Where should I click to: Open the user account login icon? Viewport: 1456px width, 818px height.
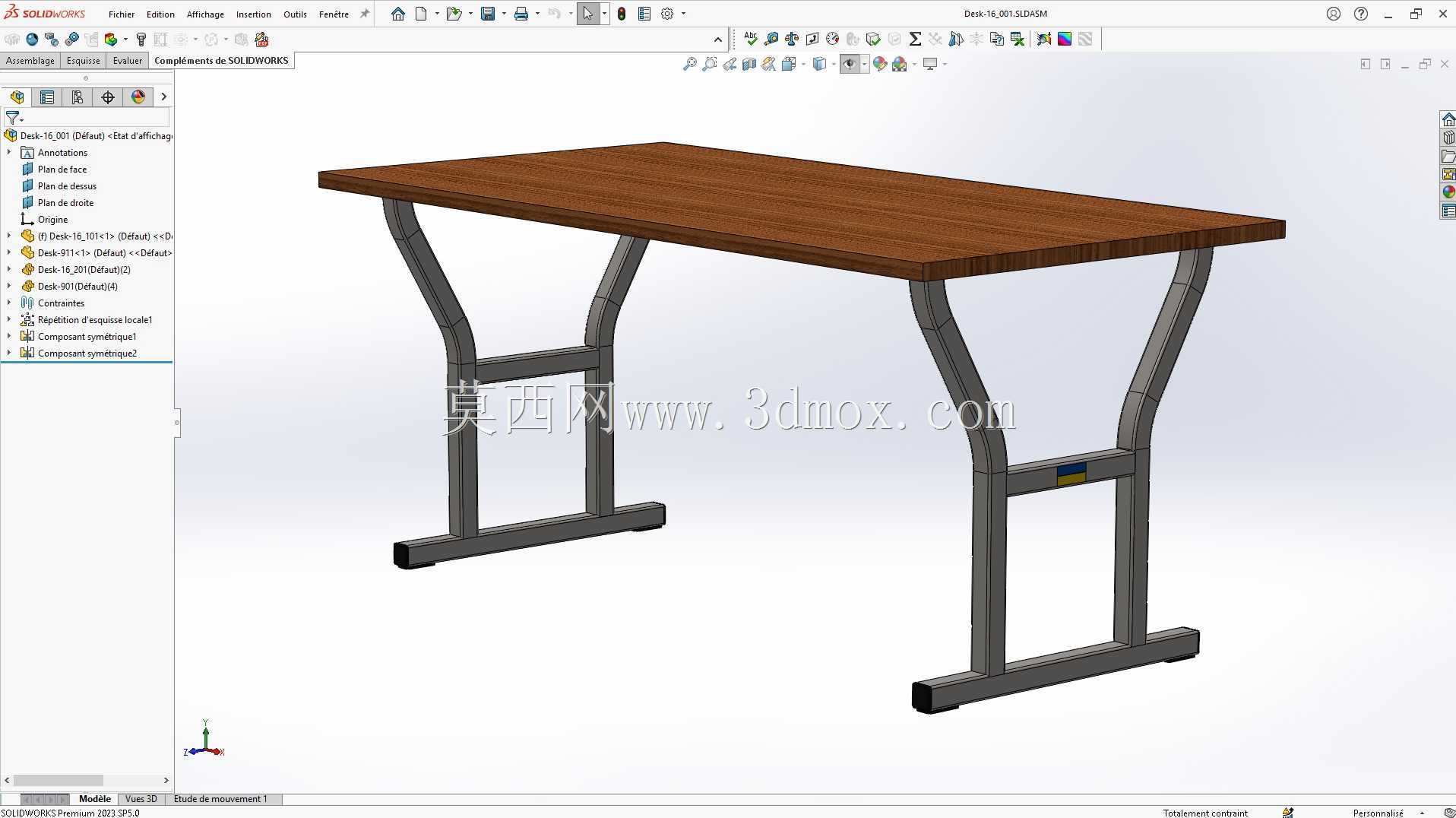1334,14
